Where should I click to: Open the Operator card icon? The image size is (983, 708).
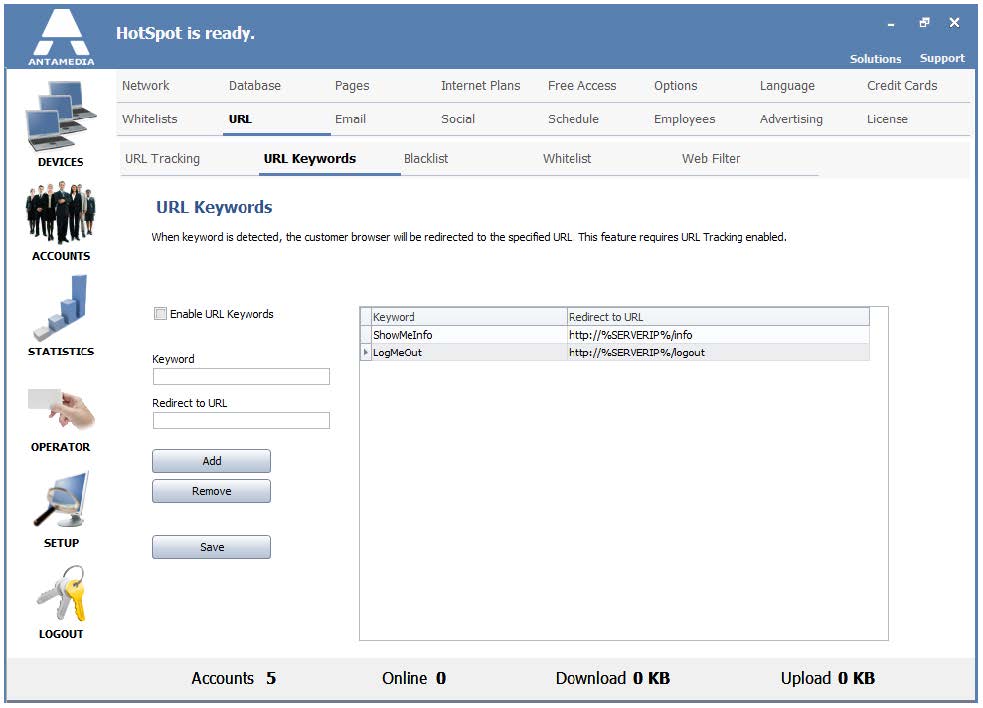coord(61,409)
